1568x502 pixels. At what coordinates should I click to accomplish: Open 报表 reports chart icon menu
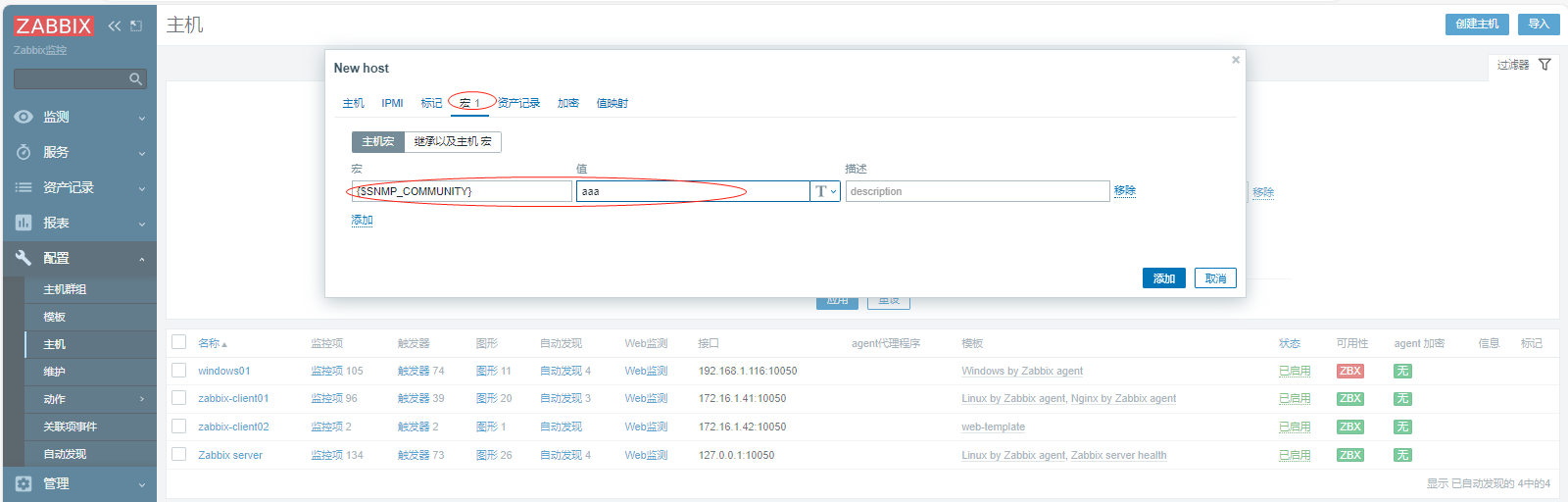point(24,223)
